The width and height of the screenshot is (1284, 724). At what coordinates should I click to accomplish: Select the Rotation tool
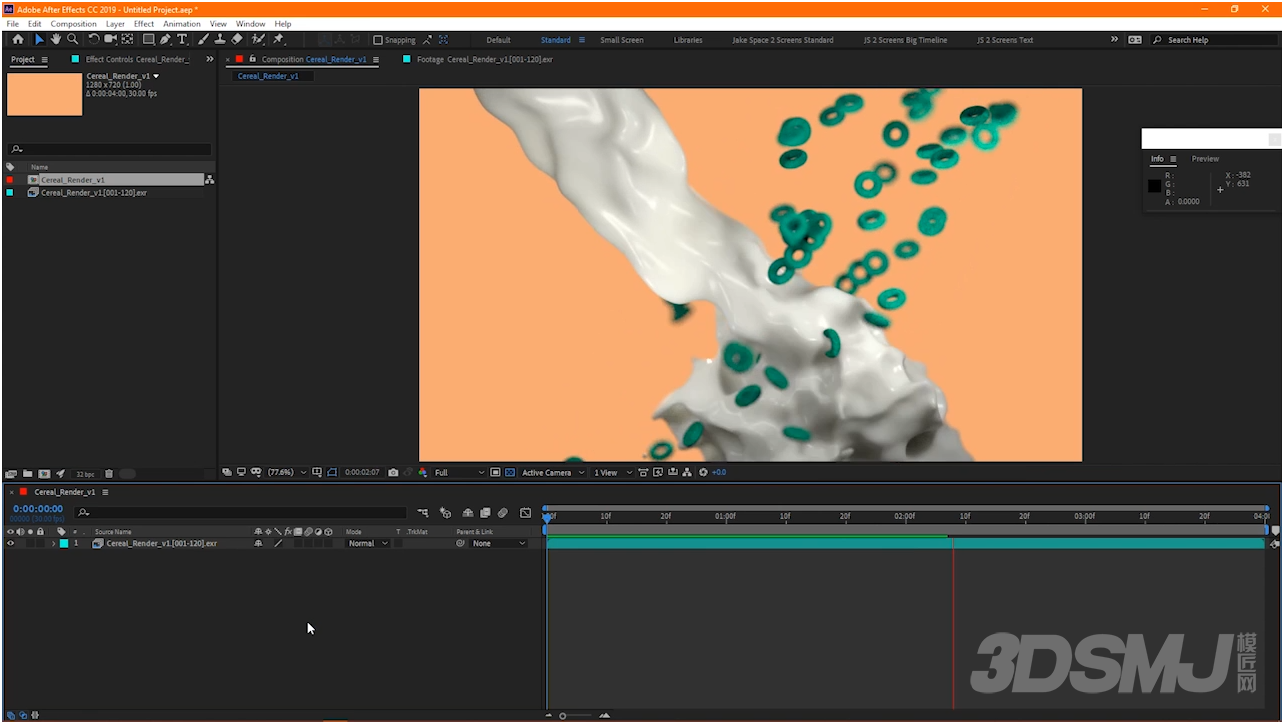pos(93,40)
